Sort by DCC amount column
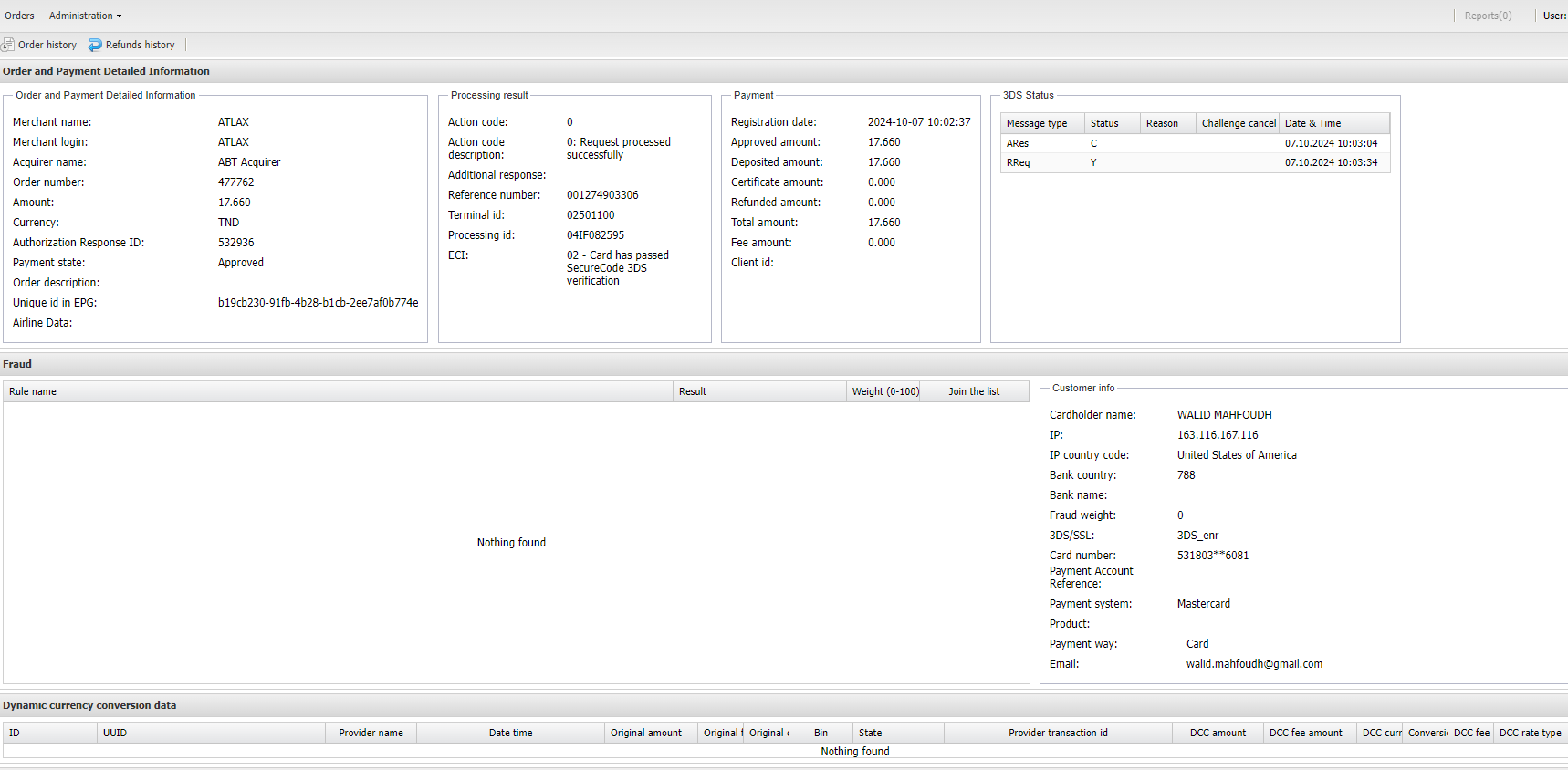 [1218, 733]
